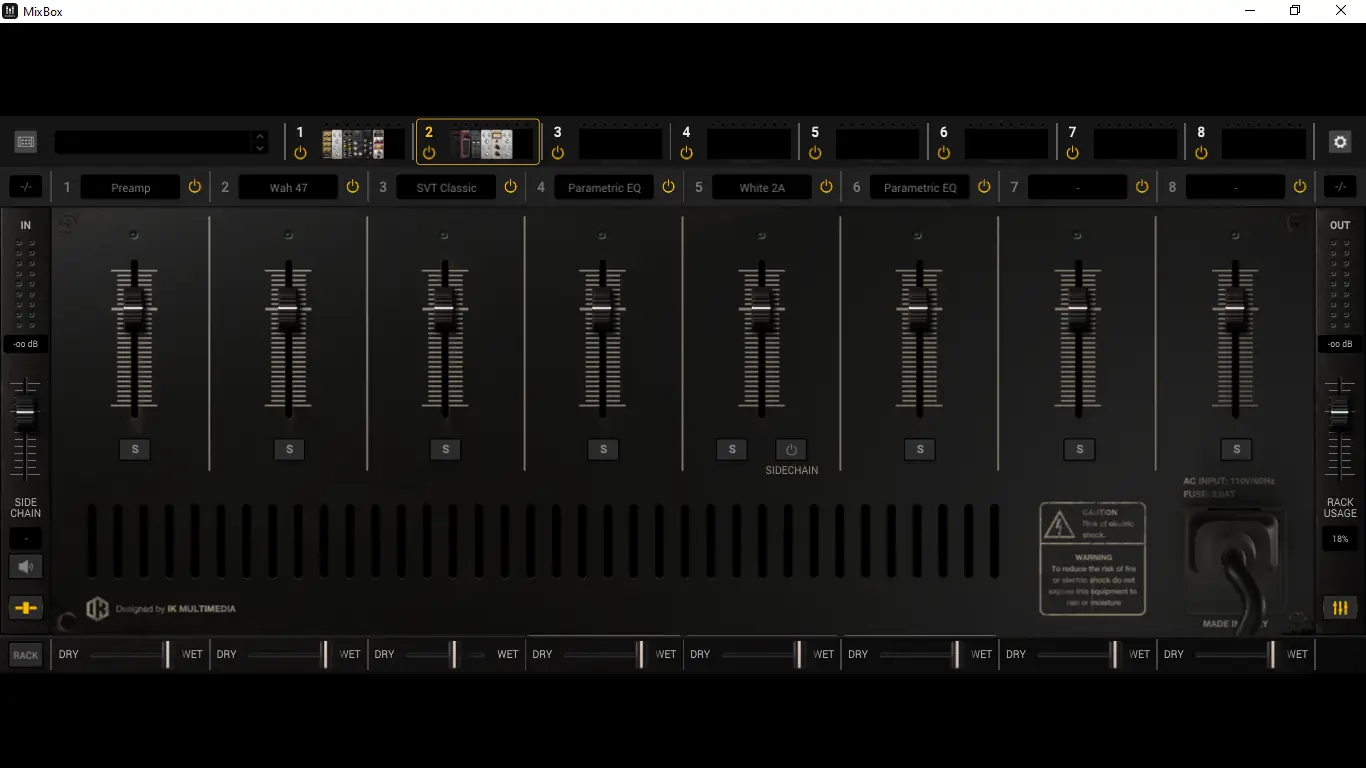Image resolution: width=1366 pixels, height=768 pixels.
Task: Click the up arrow next to the preset field
Action: click(259, 135)
